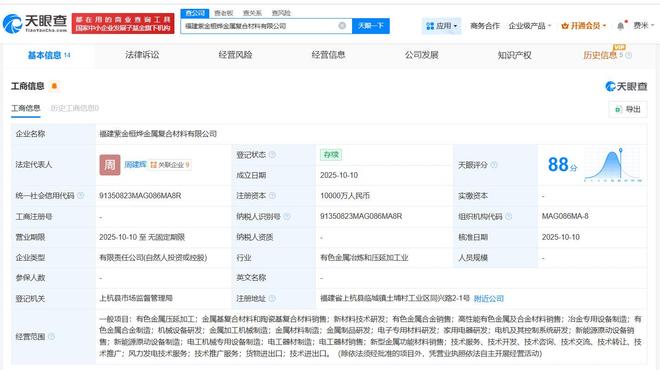Open legal representative 周建辉 link

[x=135, y=165]
